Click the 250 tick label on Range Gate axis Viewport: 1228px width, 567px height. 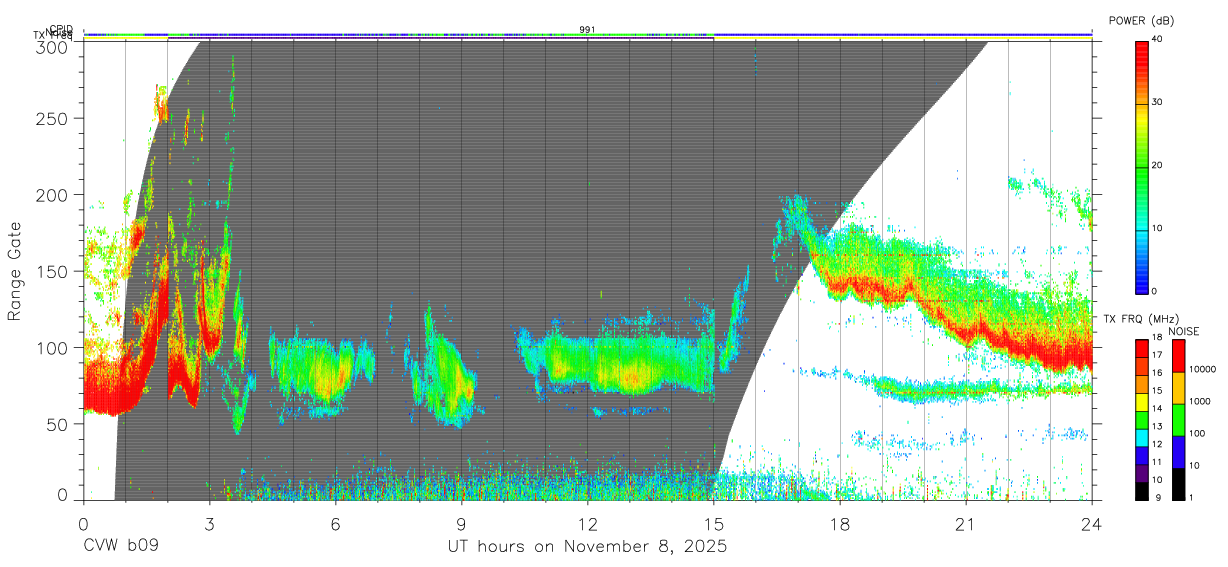53,118
